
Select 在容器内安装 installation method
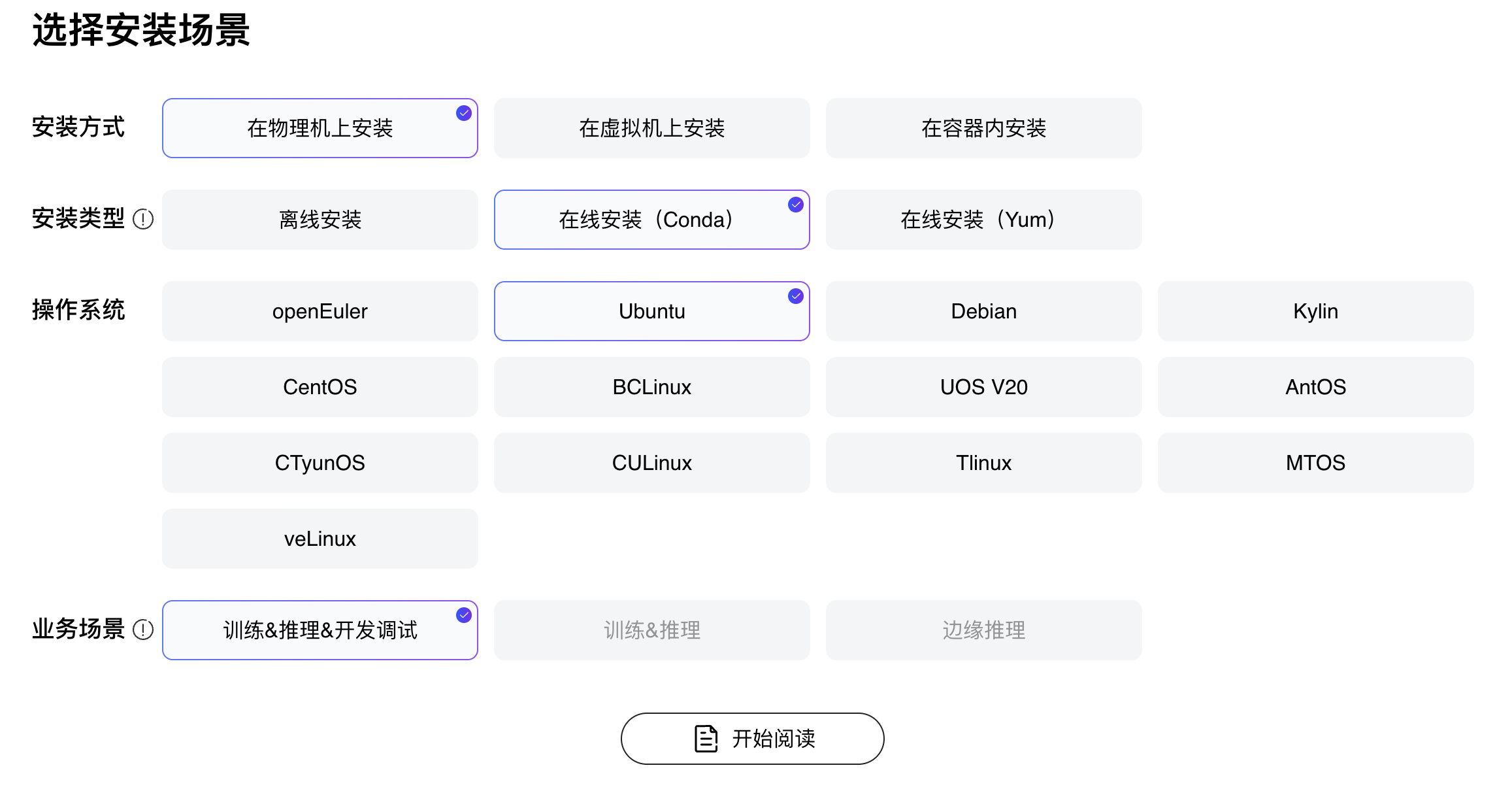pos(983,128)
